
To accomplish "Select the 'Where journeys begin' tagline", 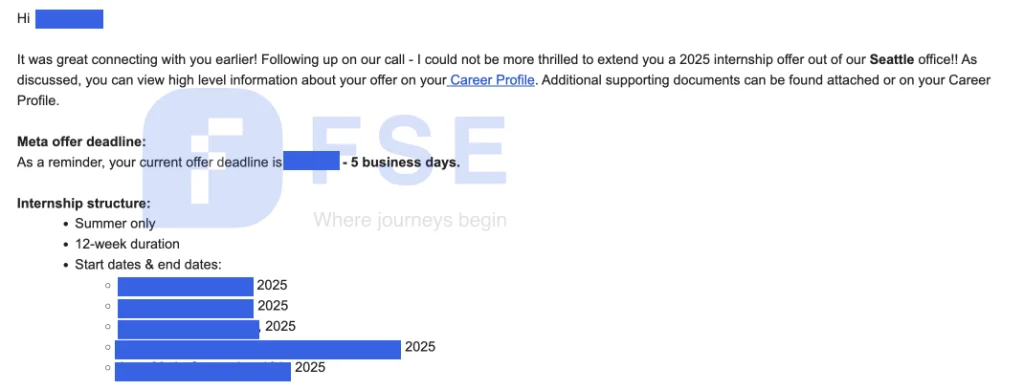I will coord(409,219).
